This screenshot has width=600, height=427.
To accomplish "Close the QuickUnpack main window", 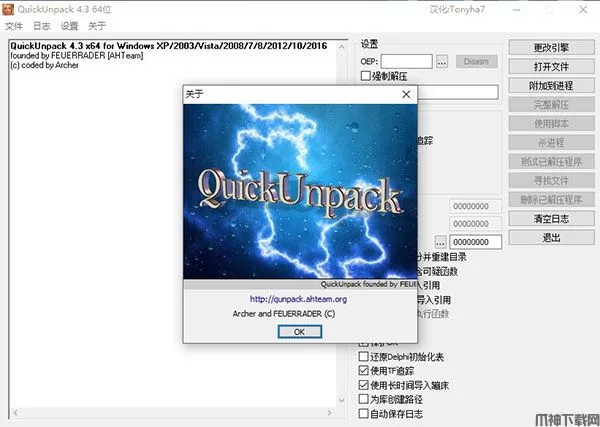I will [583, 10].
